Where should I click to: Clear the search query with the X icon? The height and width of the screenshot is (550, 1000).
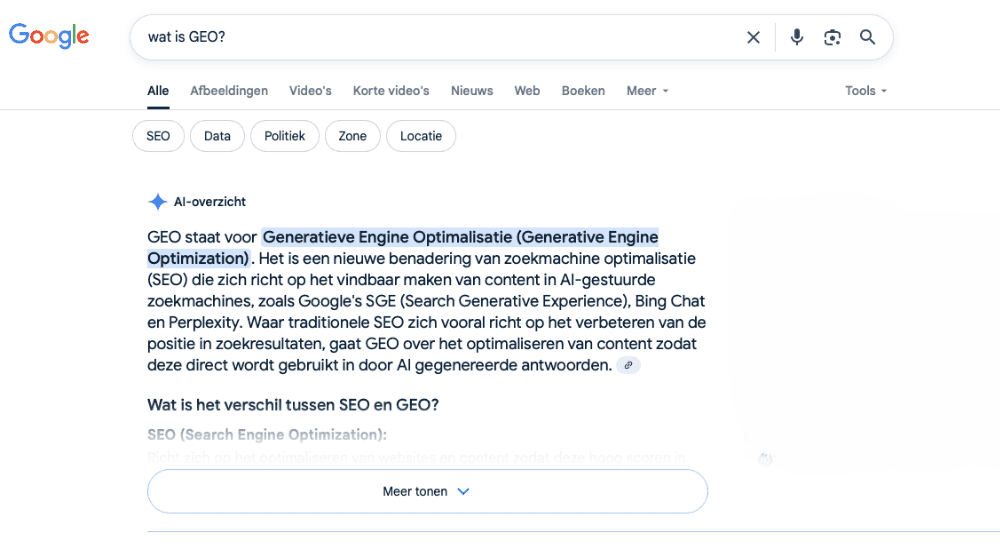coord(753,37)
